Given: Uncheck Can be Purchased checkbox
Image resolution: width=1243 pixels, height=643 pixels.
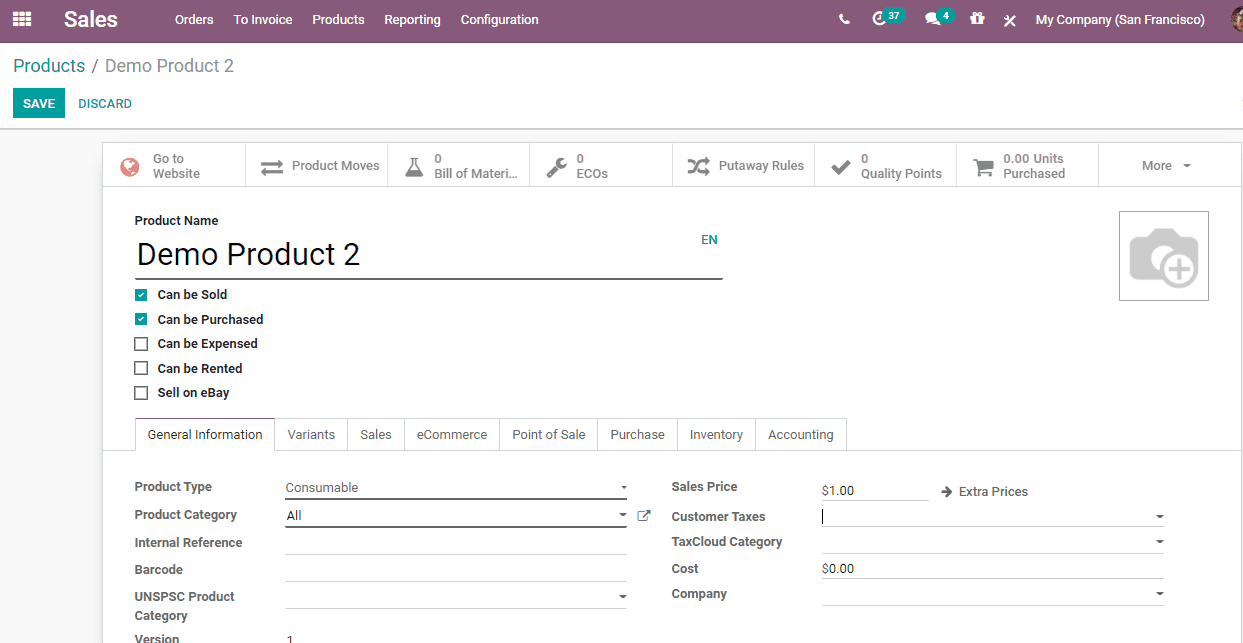Looking at the screenshot, I should [x=141, y=320].
